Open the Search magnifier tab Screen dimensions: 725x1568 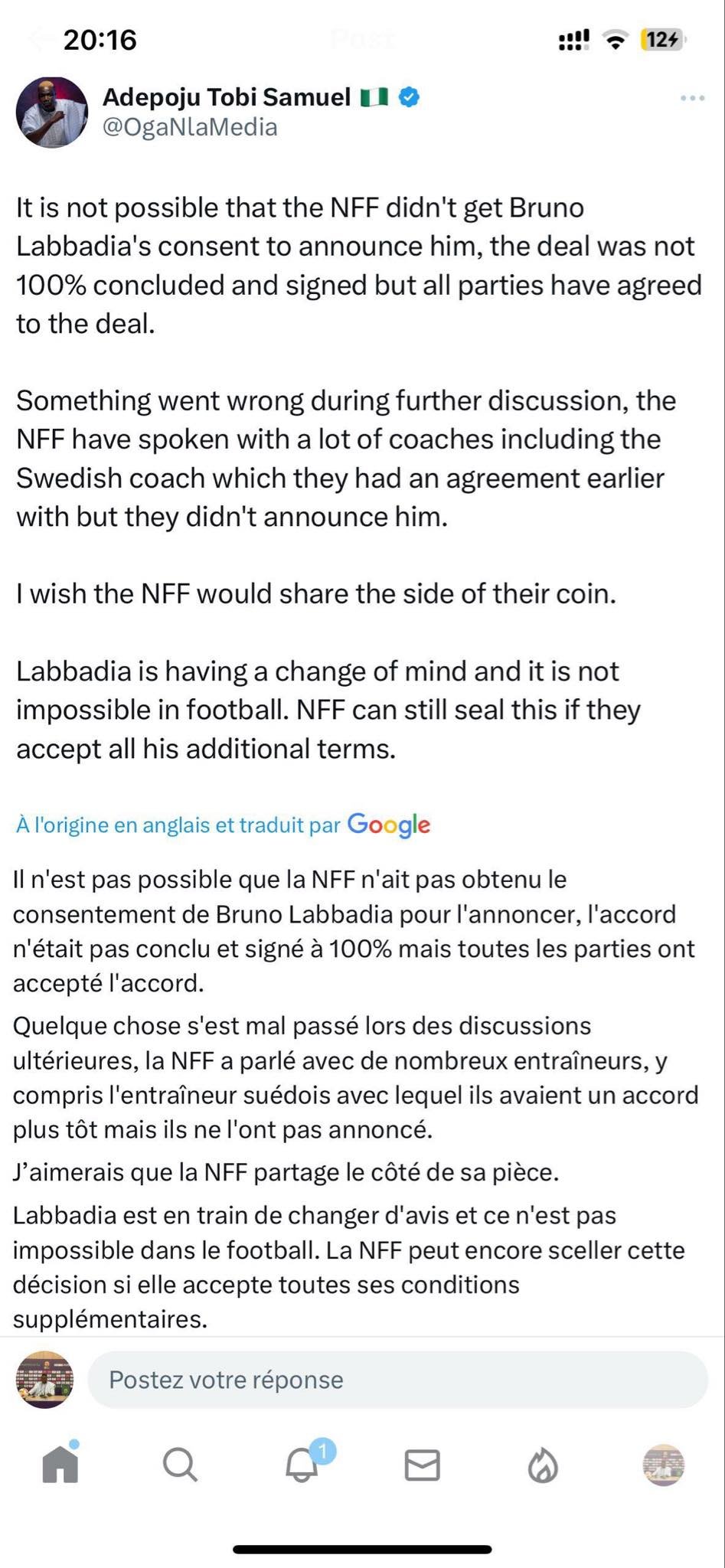pos(181,1465)
